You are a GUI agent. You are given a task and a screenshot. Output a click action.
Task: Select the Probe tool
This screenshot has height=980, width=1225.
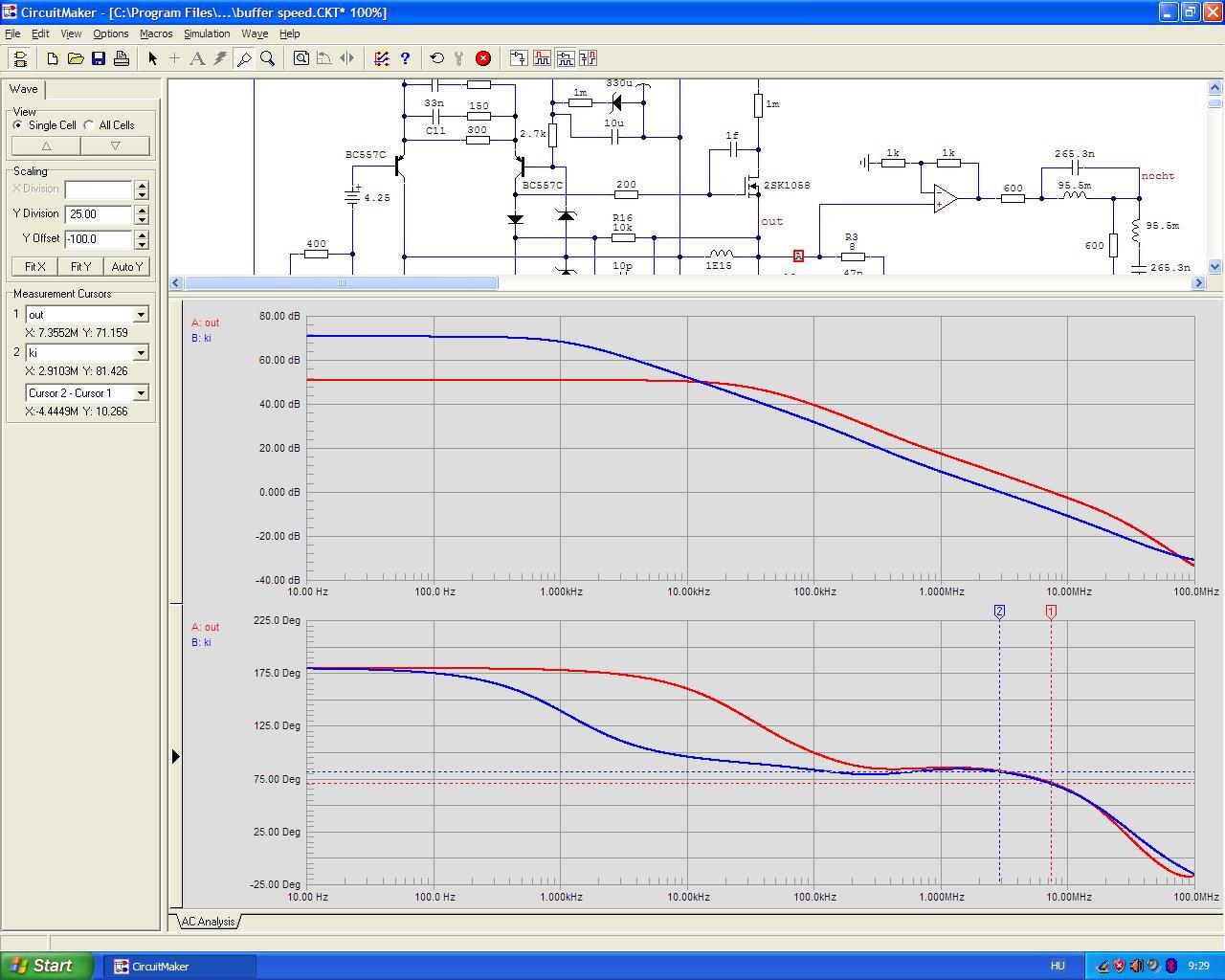click(x=244, y=58)
